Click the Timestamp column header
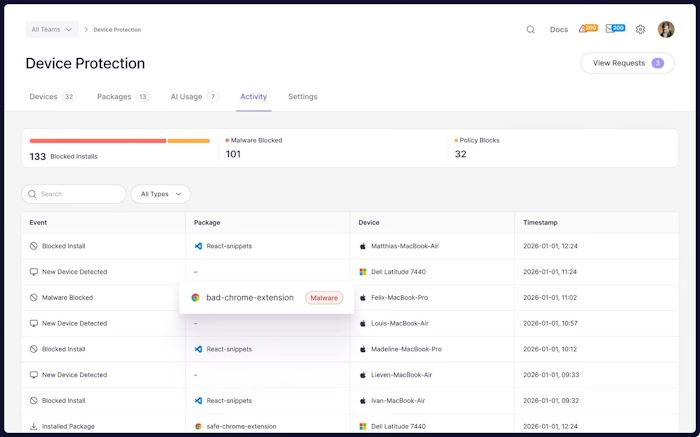 pyautogui.click(x=540, y=222)
